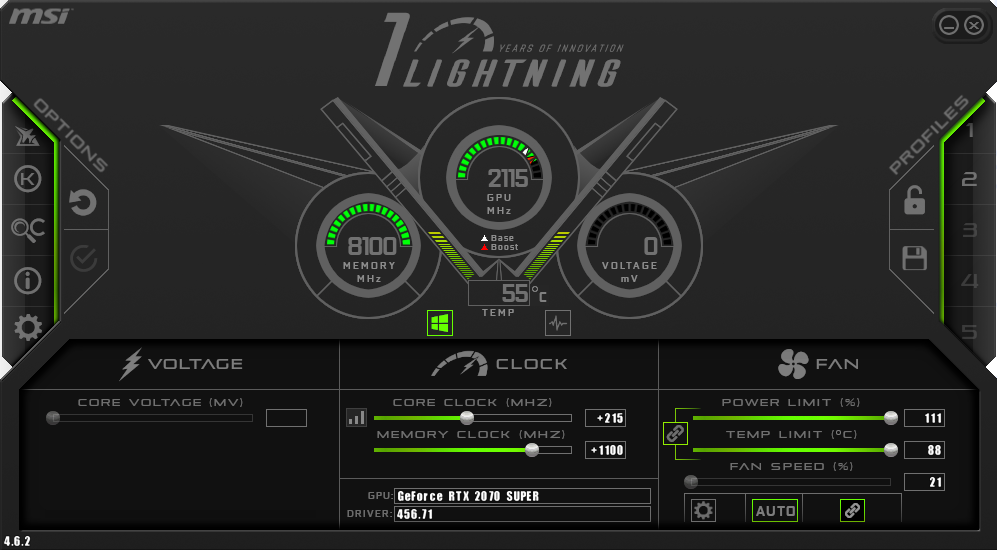The image size is (997, 550).
Task: Edit the Fan Speed 21 field
Action: (x=924, y=482)
